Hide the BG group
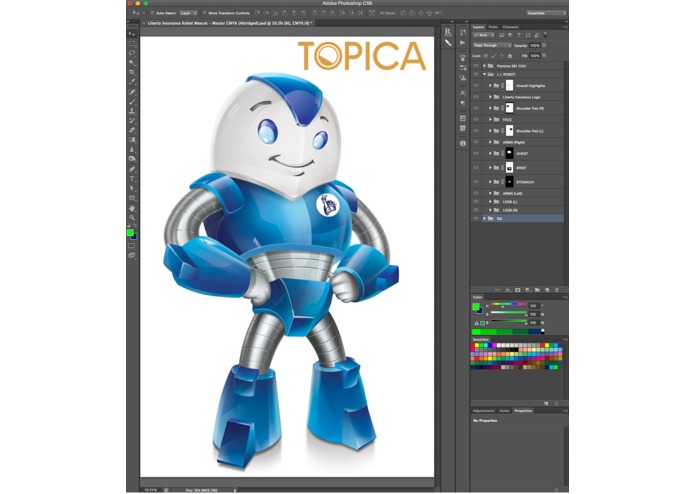Screen dimensions: 695x494 [476, 218]
